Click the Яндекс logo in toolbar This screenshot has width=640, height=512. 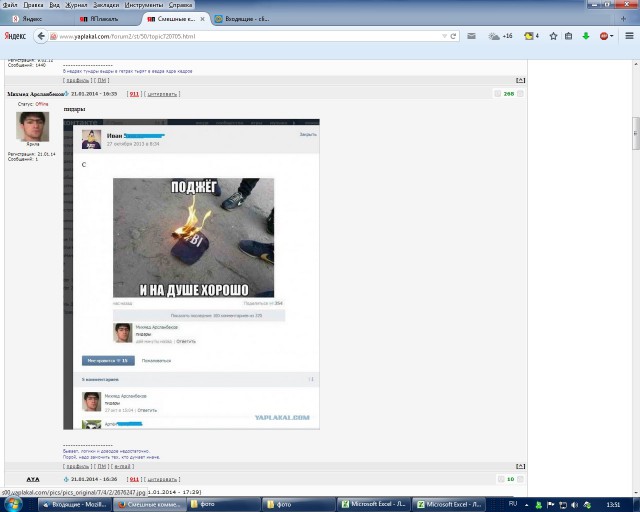[x=15, y=36]
